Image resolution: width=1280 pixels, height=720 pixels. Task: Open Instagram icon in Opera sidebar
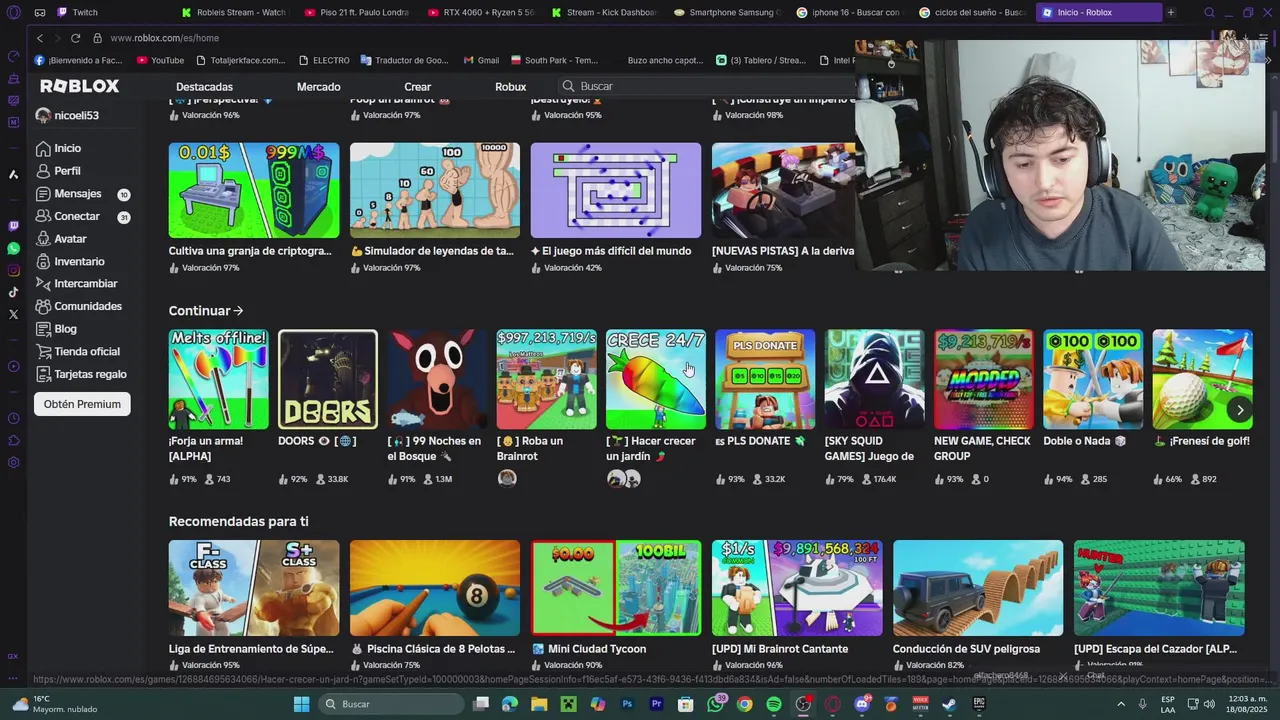point(13,270)
